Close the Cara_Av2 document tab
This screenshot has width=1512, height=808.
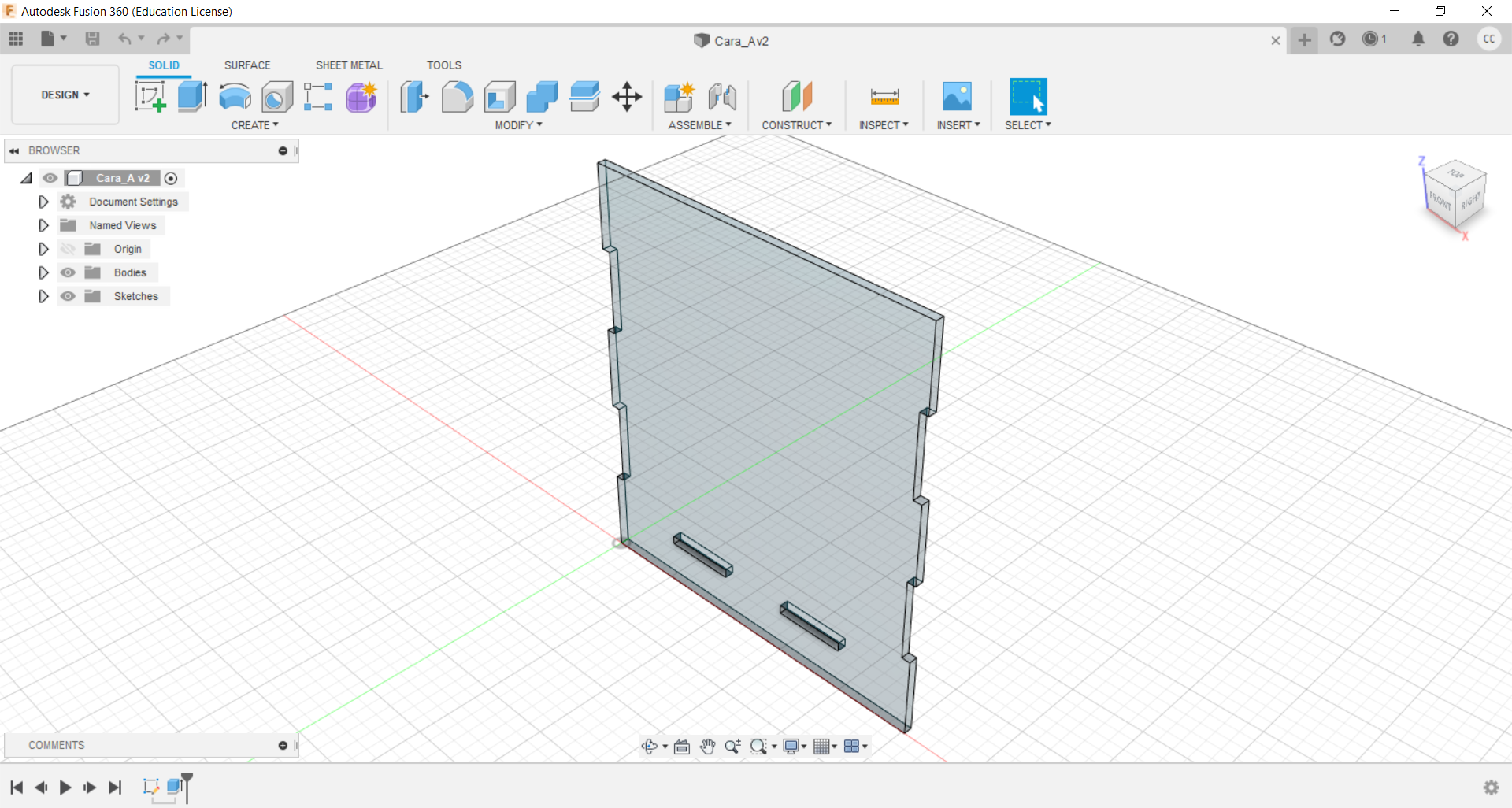[x=1276, y=41]
